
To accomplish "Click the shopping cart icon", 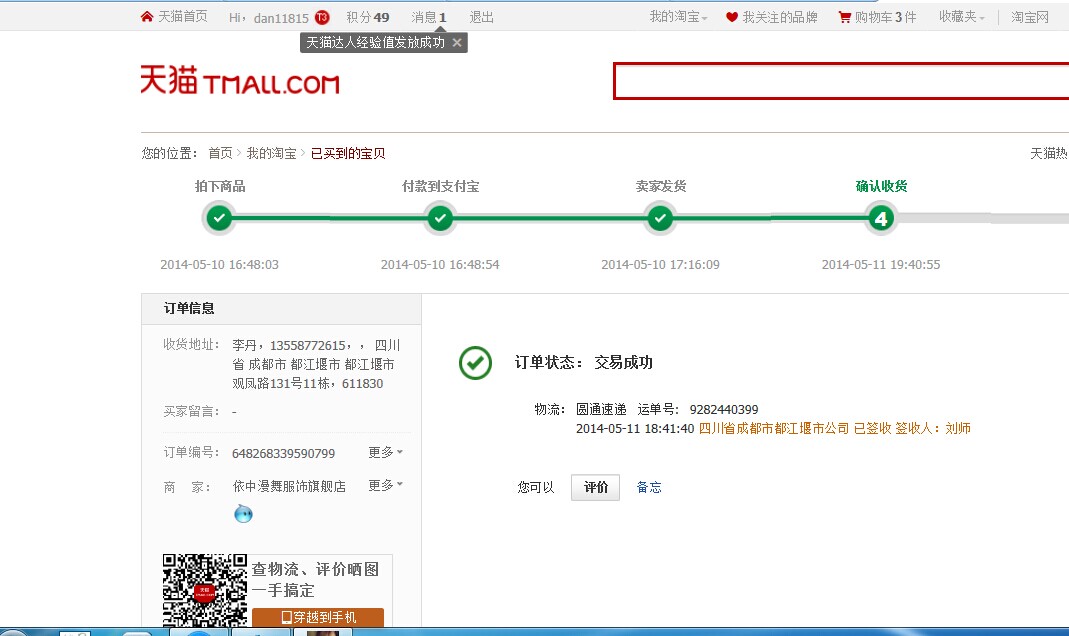I will (845, 17).
